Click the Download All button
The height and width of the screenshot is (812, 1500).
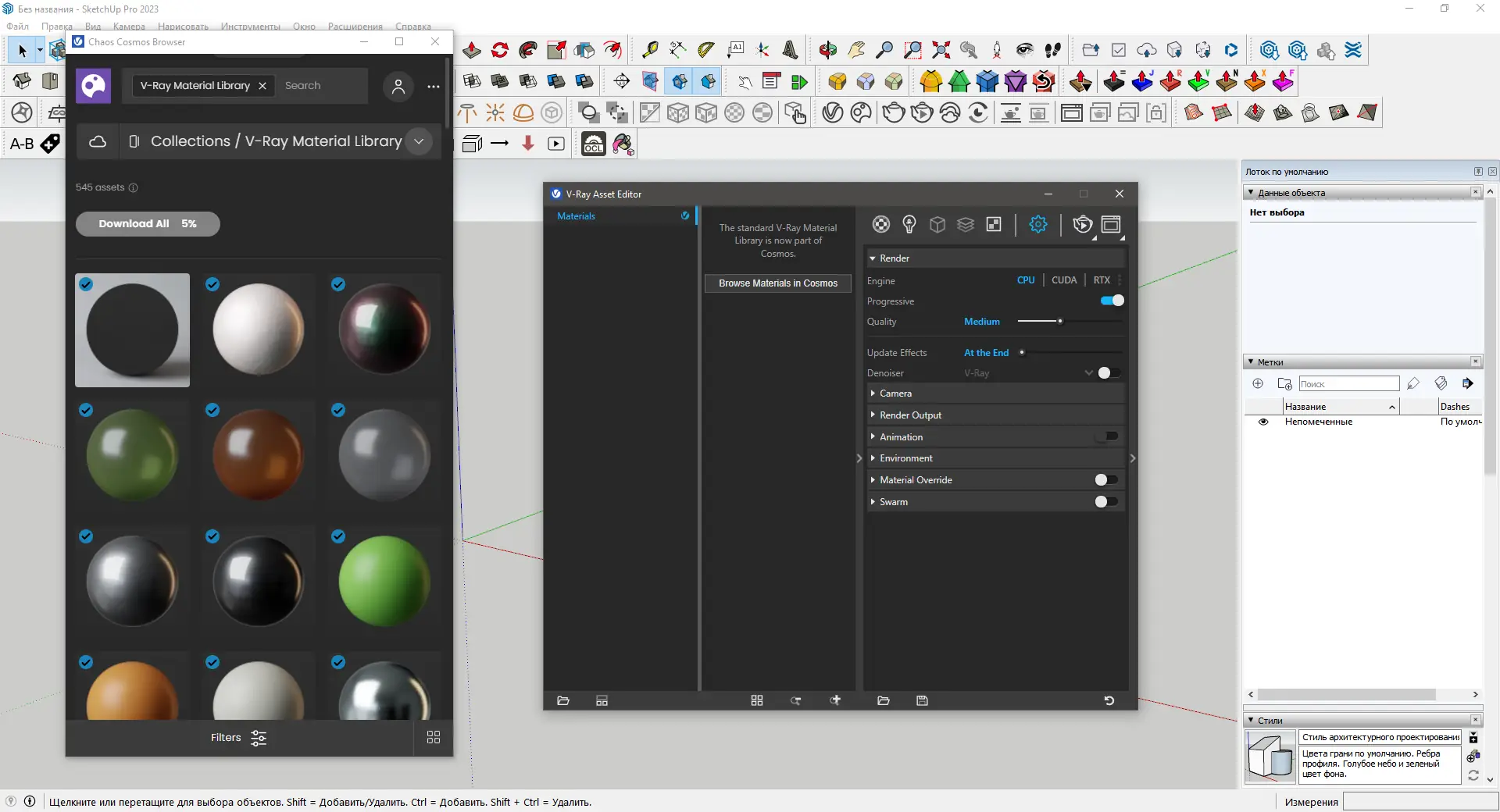pos(148,224)
